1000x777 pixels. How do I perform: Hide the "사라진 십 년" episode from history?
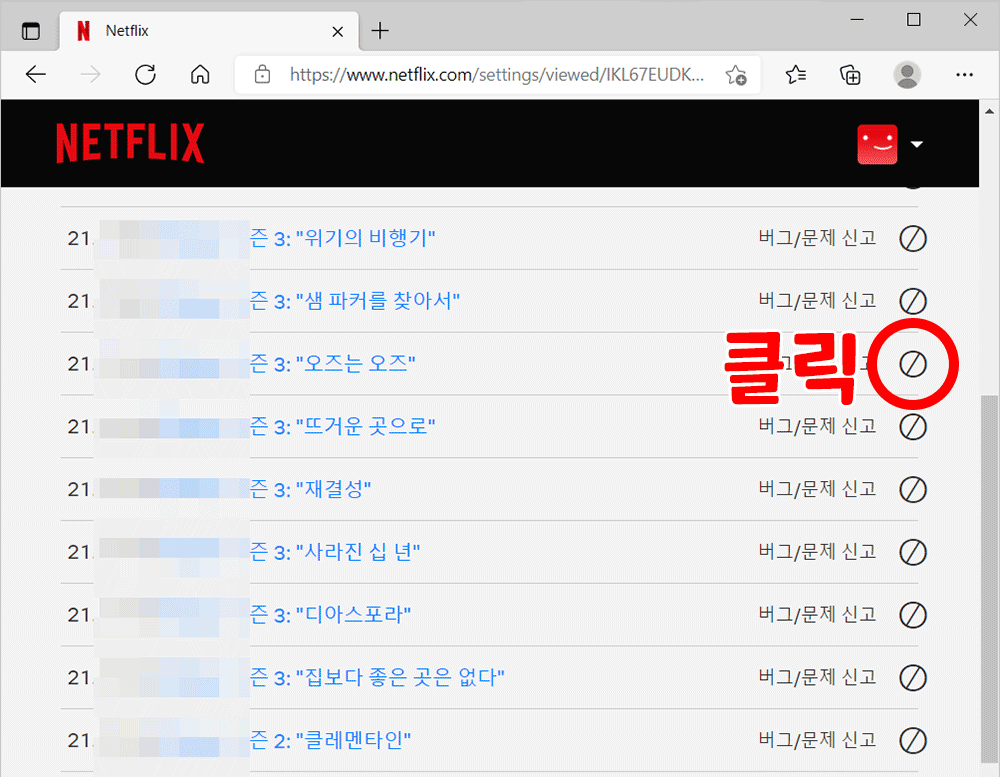point(913,552)
